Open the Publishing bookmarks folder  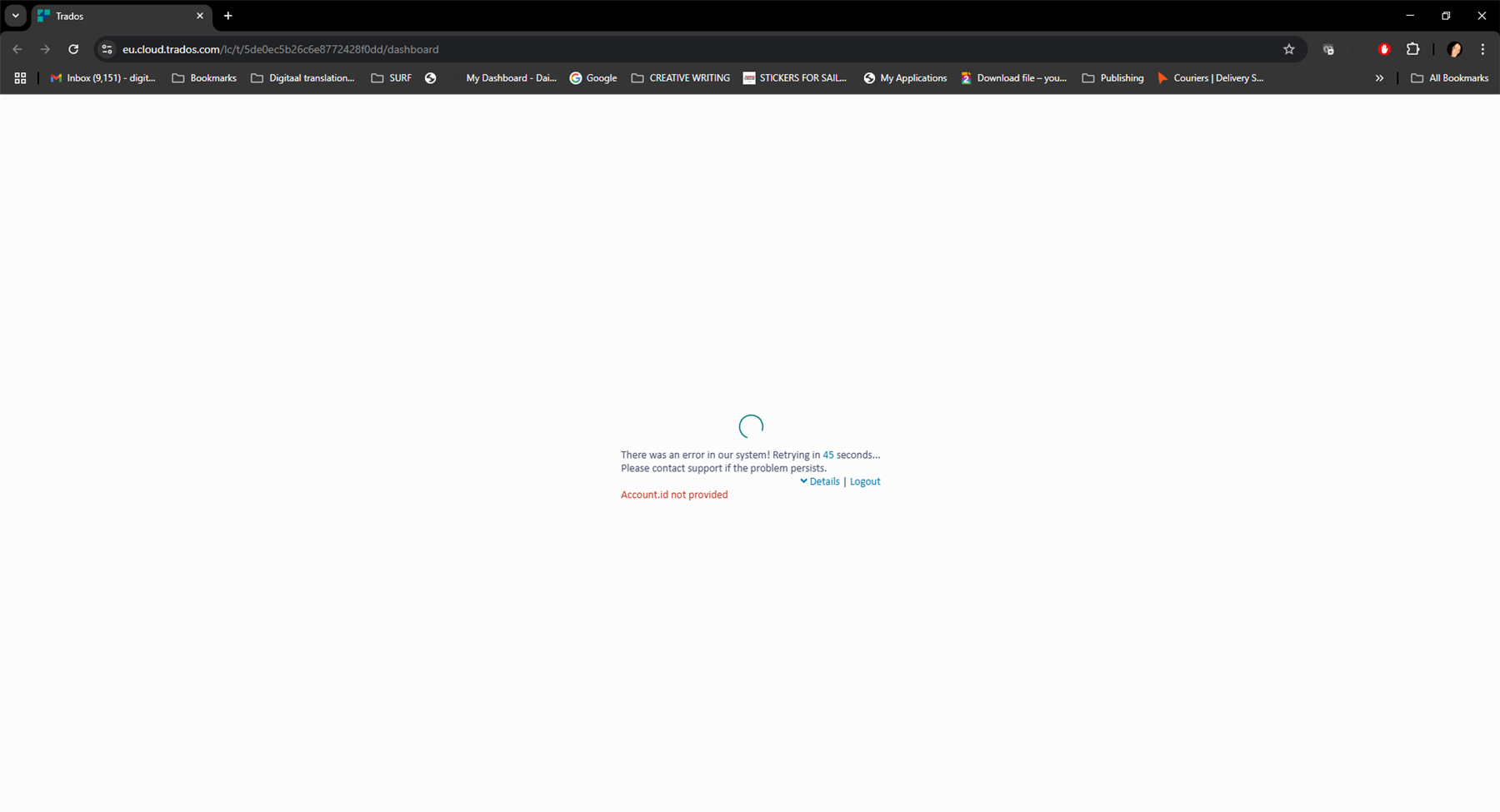coord(1112,77)
